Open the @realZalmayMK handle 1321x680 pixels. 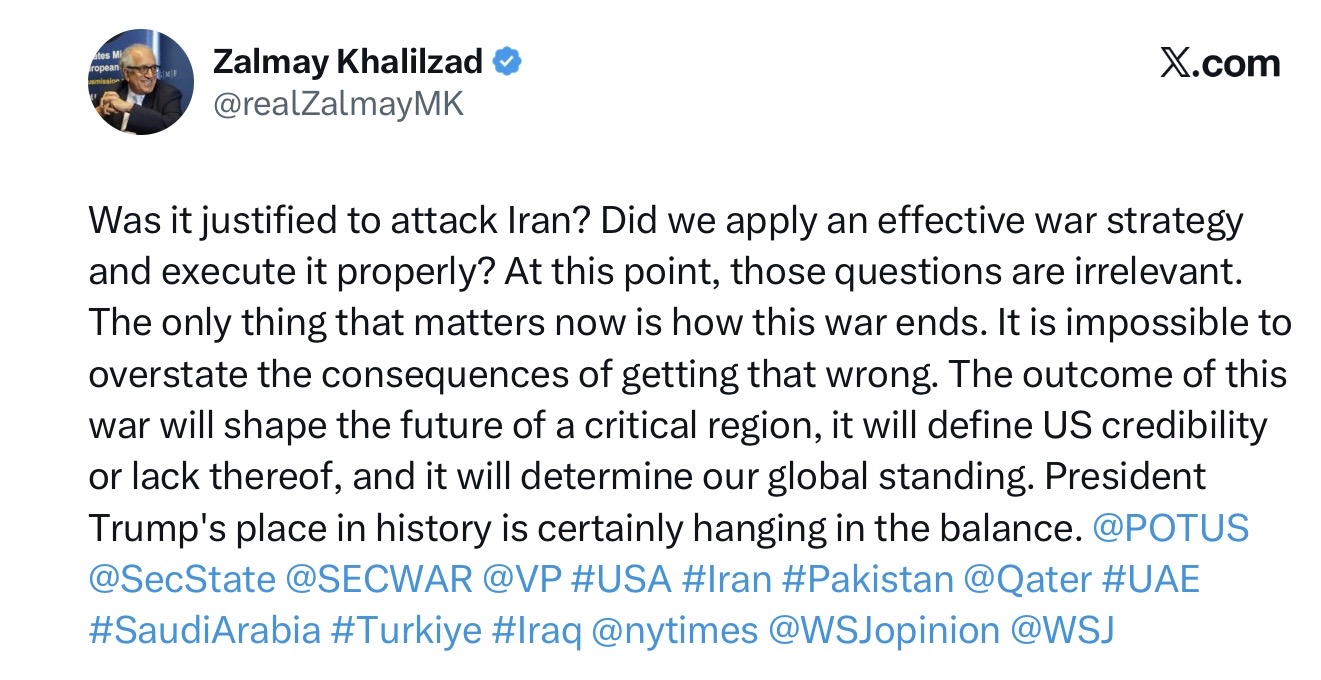click(338, 104)
